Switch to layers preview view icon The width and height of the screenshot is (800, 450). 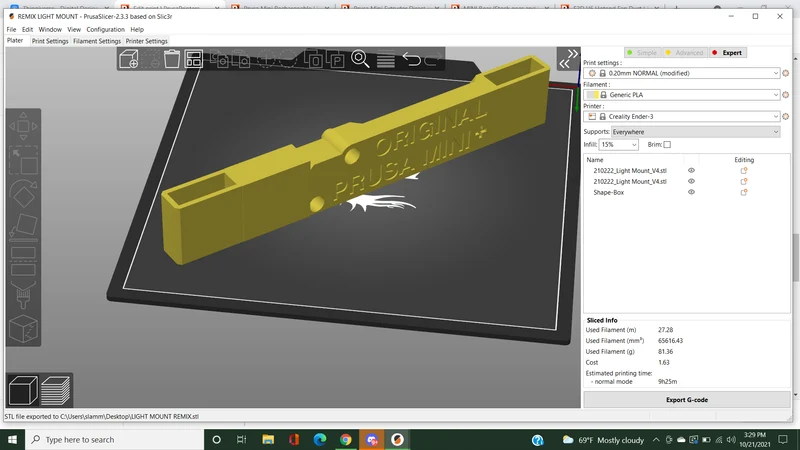(x=56, y=390)
